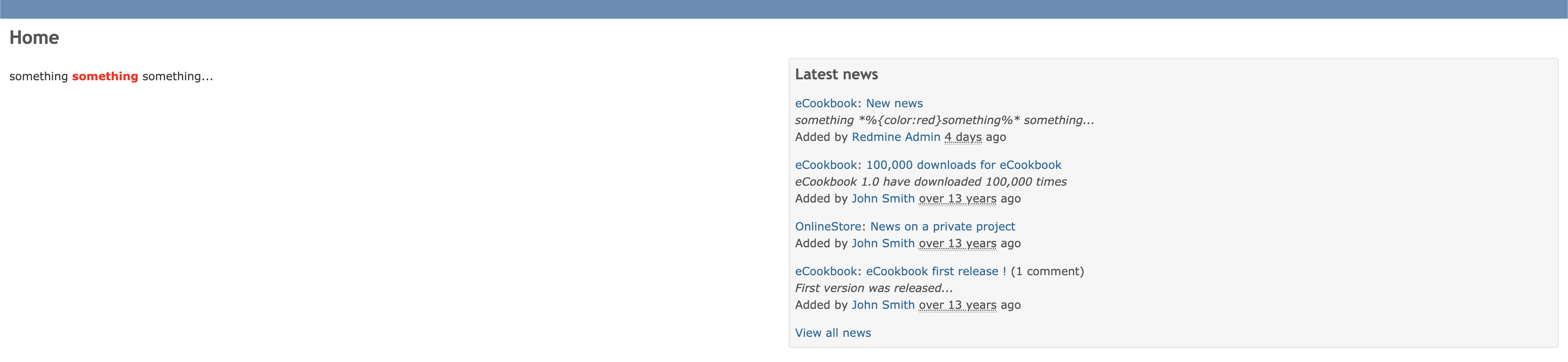Open Redmine Admin's user profile link

(x=896, y=137)
